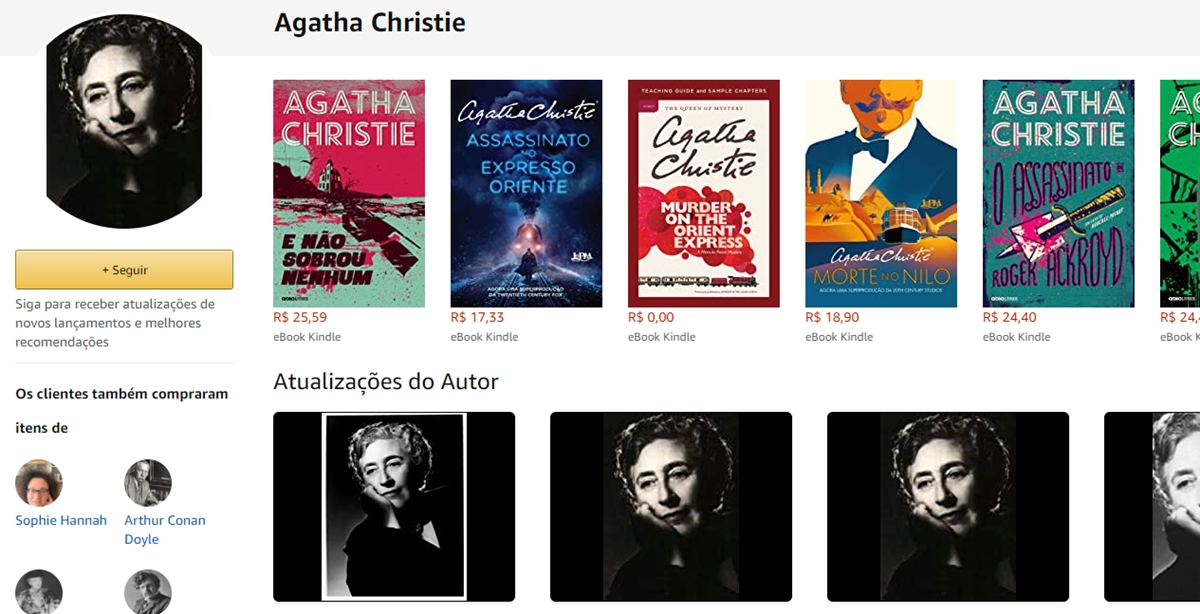
Task: Open the Assassinato no Expresso Oriente cover
Action: click(526, 193)
